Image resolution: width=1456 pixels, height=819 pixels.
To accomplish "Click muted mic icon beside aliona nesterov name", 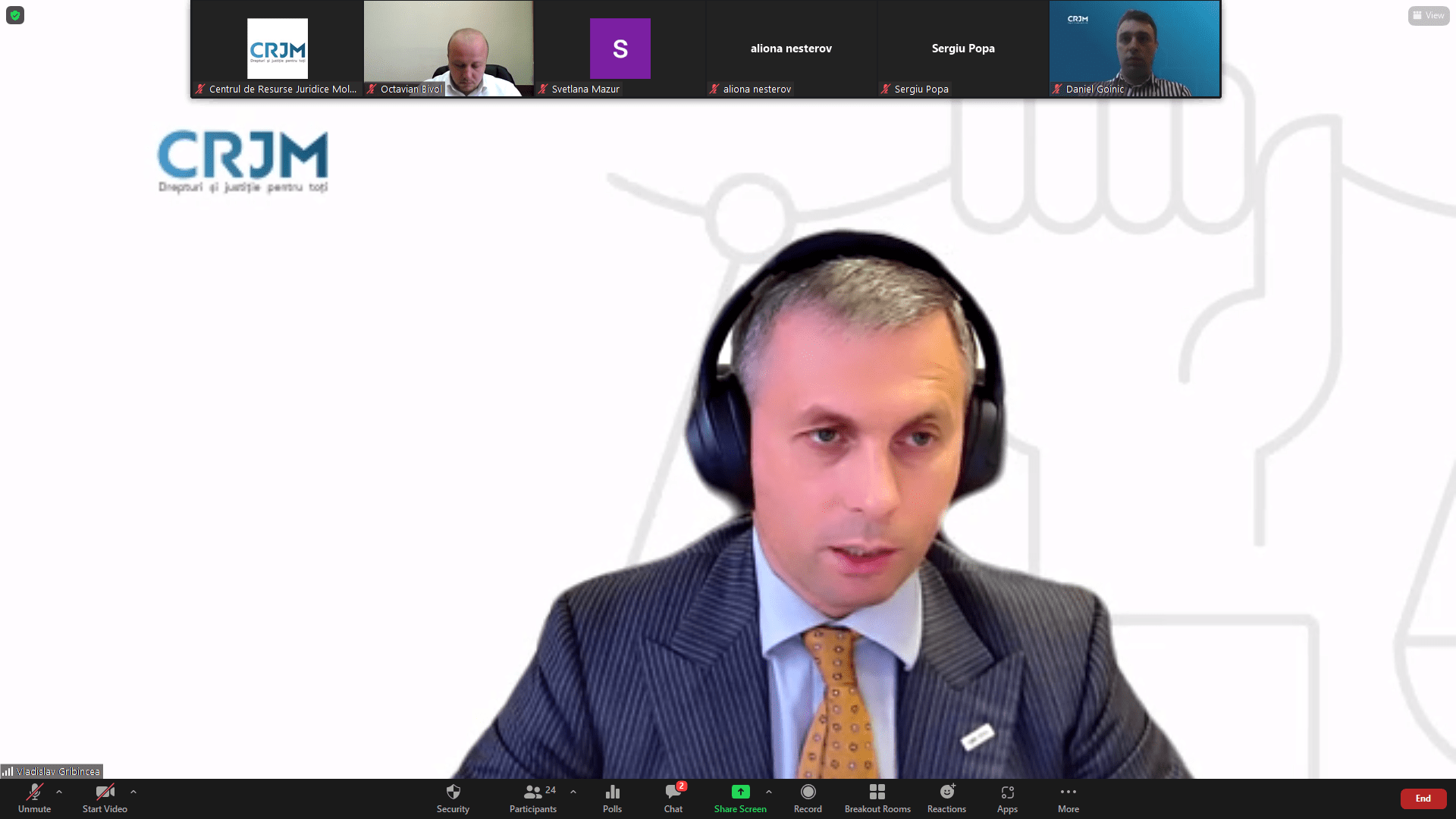I will pos(714,89).
